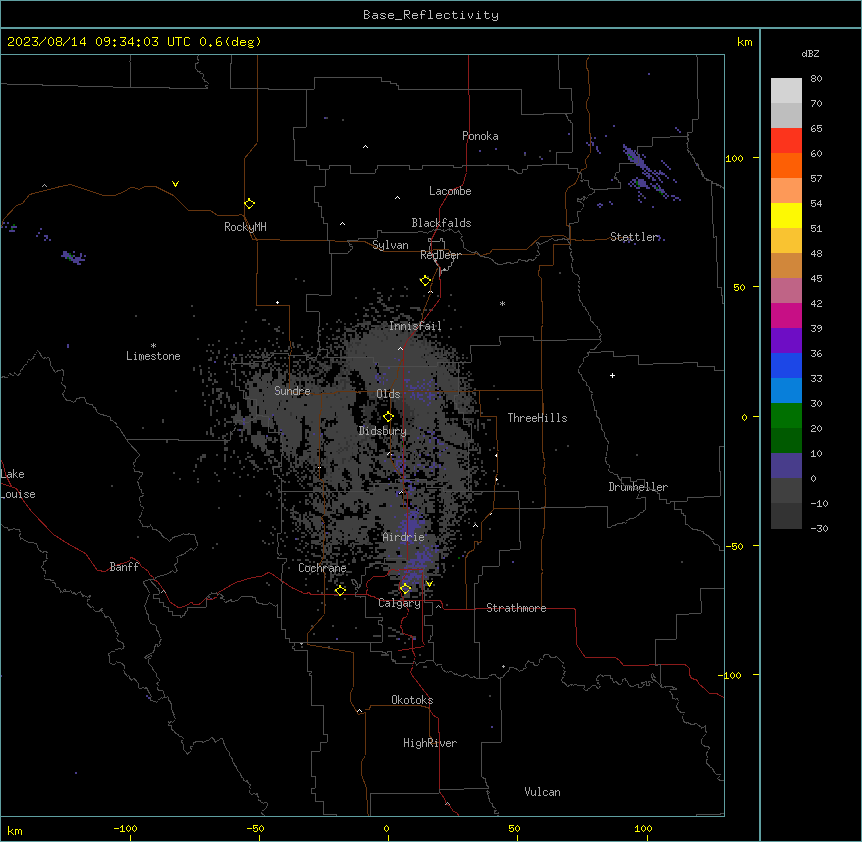Viewport: 862px width, 842px height.
Task: Click the purple radar echo cluster northeast of Stettler
Action: click(x=650, y=173)
